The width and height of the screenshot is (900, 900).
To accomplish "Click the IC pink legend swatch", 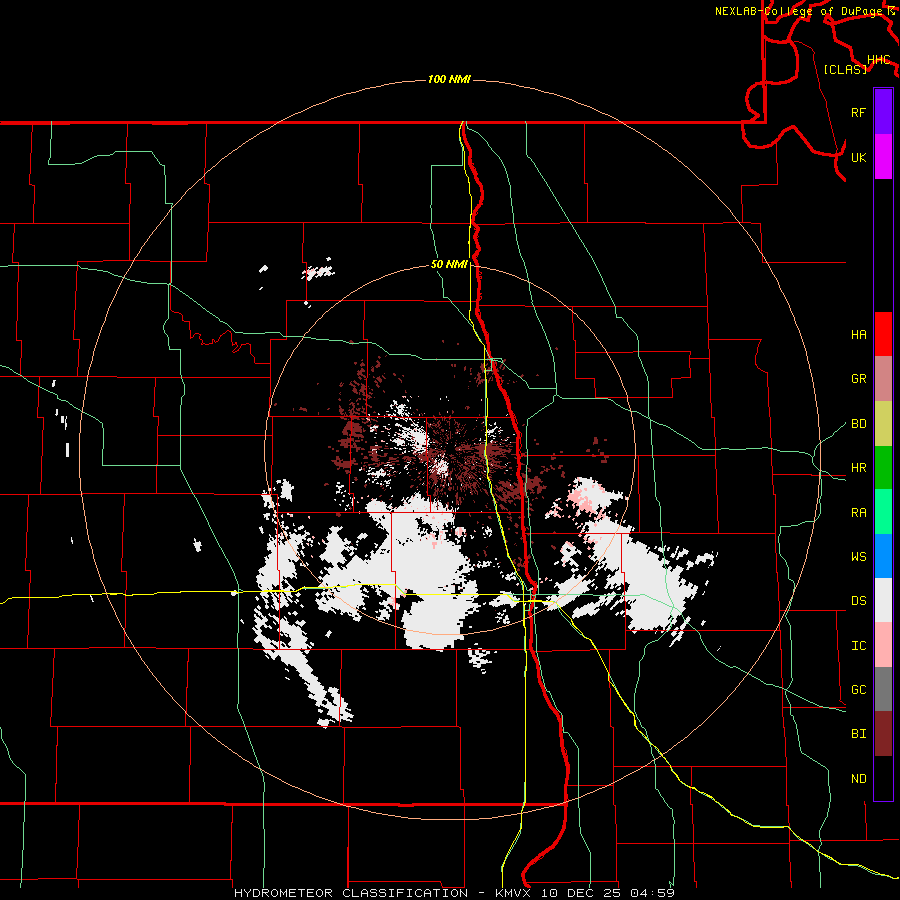I will point(883,645).
